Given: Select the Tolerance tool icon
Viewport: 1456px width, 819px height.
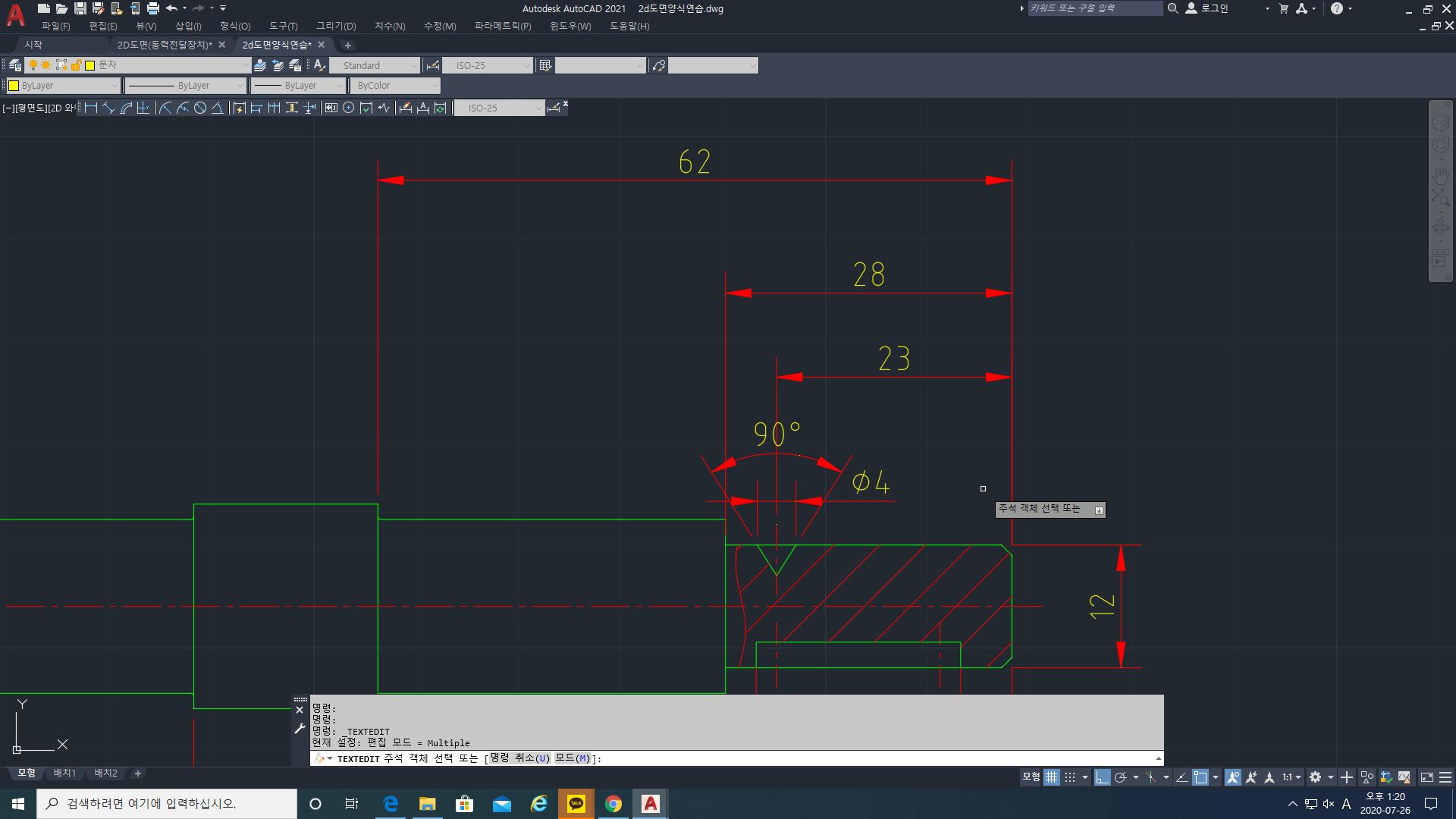Looking at the screenshot, I should tap(331, 108).
